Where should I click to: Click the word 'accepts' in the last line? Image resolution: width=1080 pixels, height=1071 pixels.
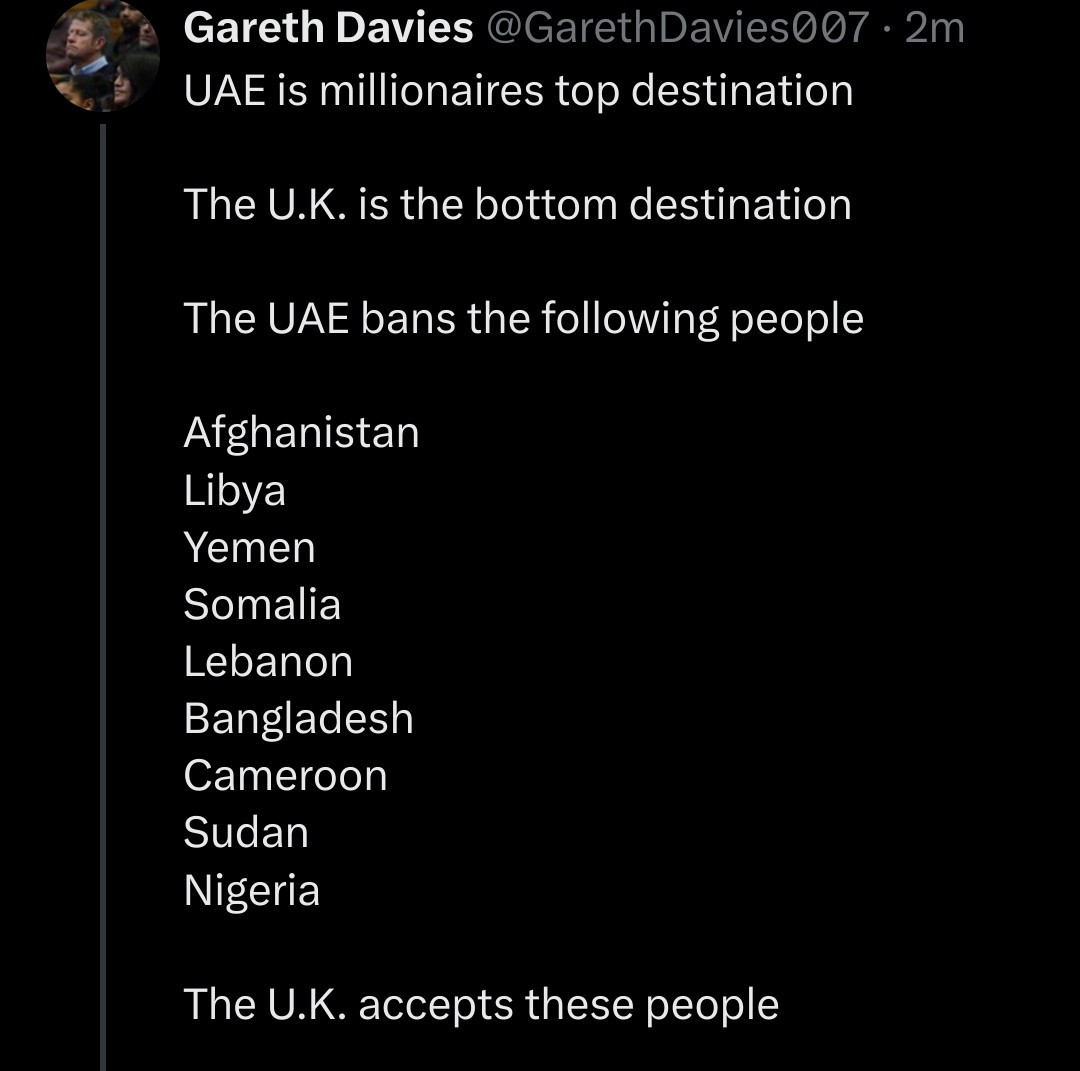tap(436, 1006)
